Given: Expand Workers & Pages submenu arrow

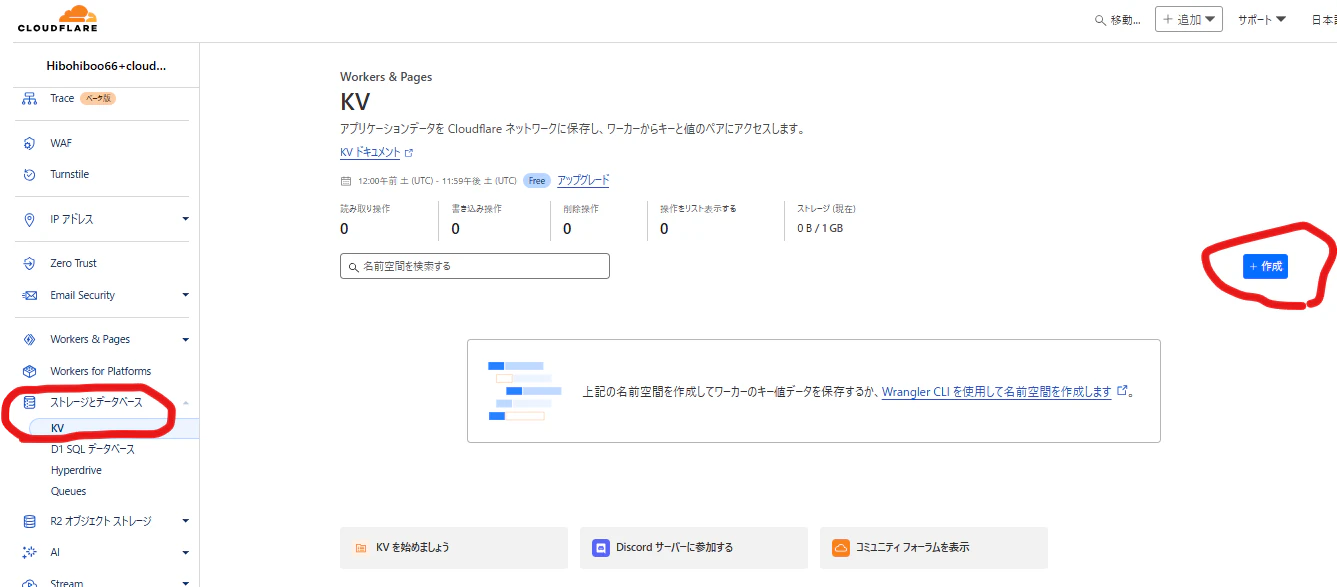Looking at the screenshot, I should 185,339.
